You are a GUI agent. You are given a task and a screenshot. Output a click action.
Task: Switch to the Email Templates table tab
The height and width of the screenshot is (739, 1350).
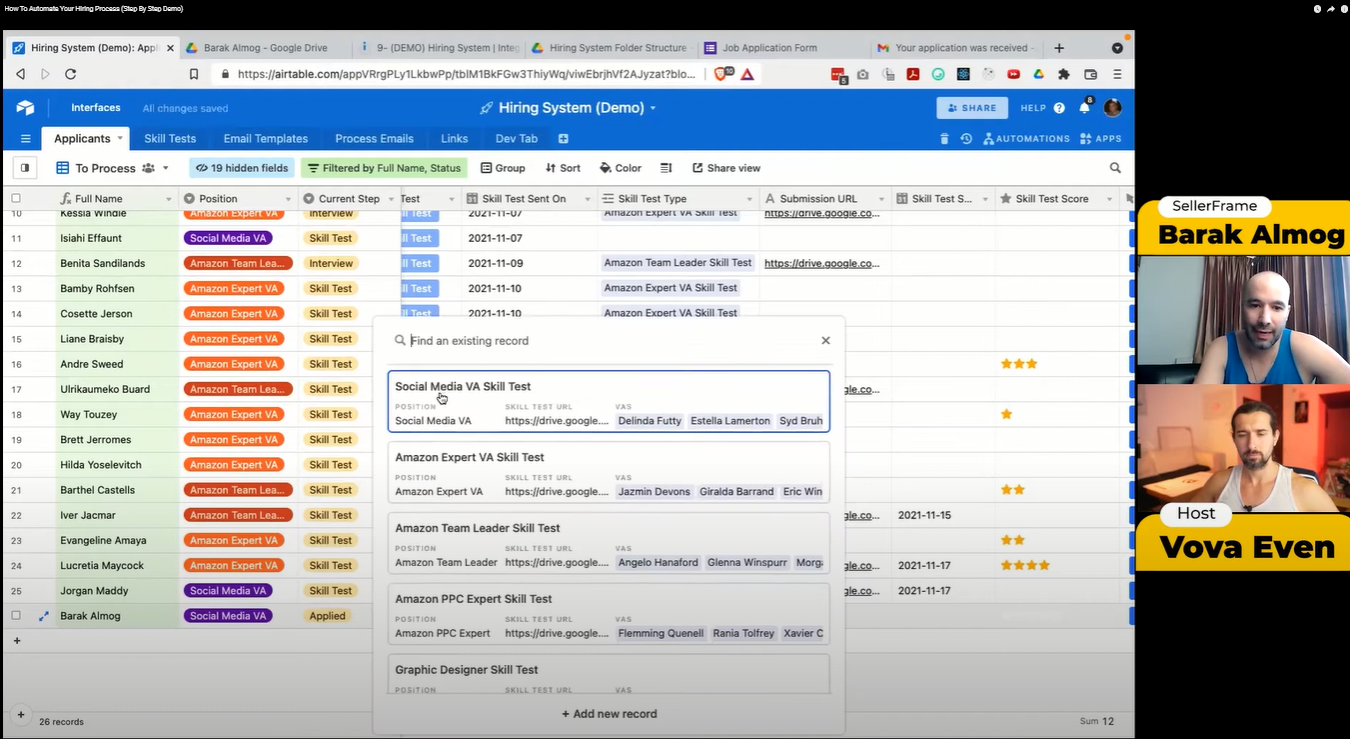click(x=266, y=139)
